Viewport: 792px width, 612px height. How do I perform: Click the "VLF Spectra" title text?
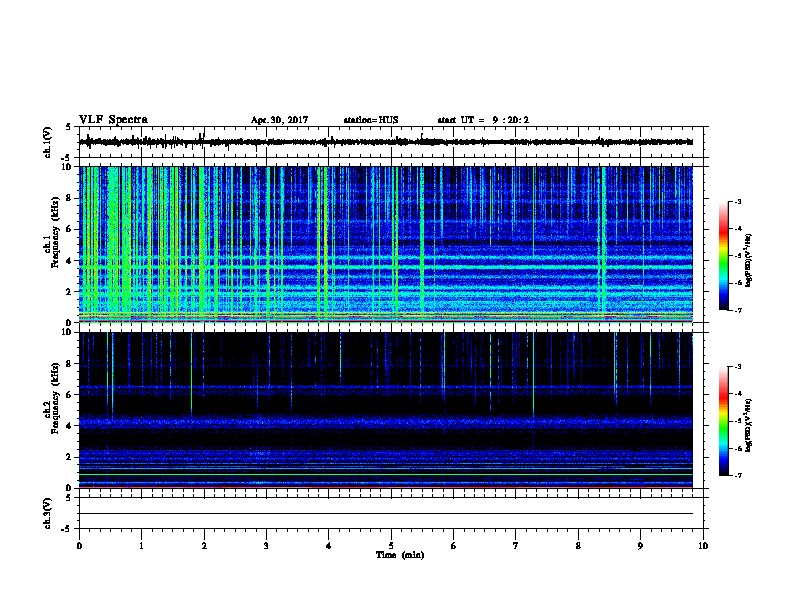pos(113,120)
